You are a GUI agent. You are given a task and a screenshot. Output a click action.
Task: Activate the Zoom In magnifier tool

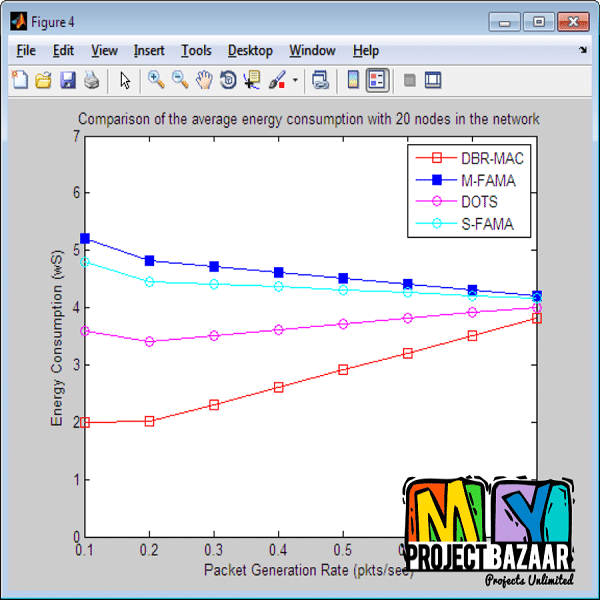click(156, 80)
